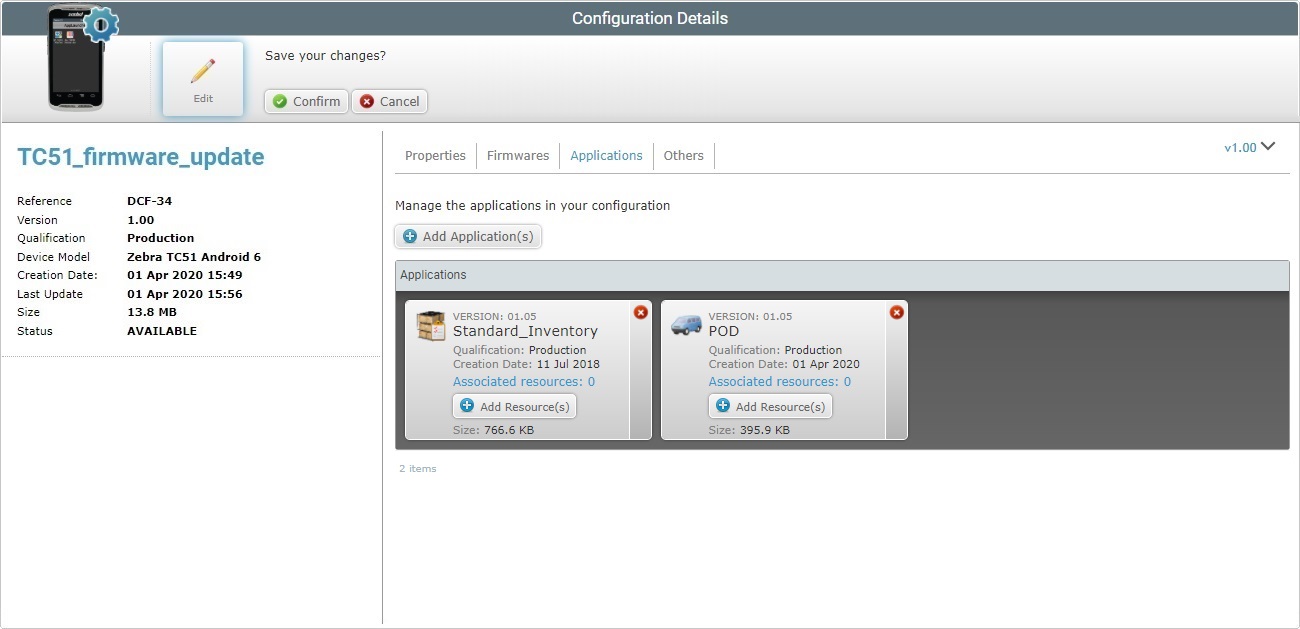Open the Others tab
The height and width of the screenshot is (629, 1300).
(x=683, y=155)
